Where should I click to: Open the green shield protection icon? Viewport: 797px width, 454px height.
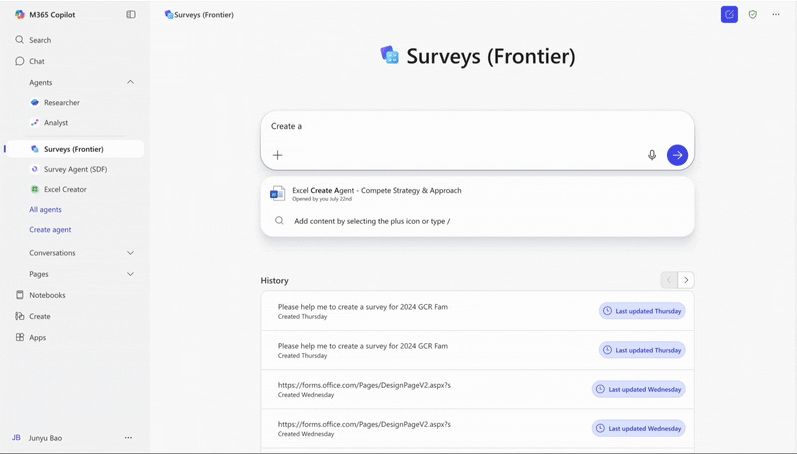(753, 14)
